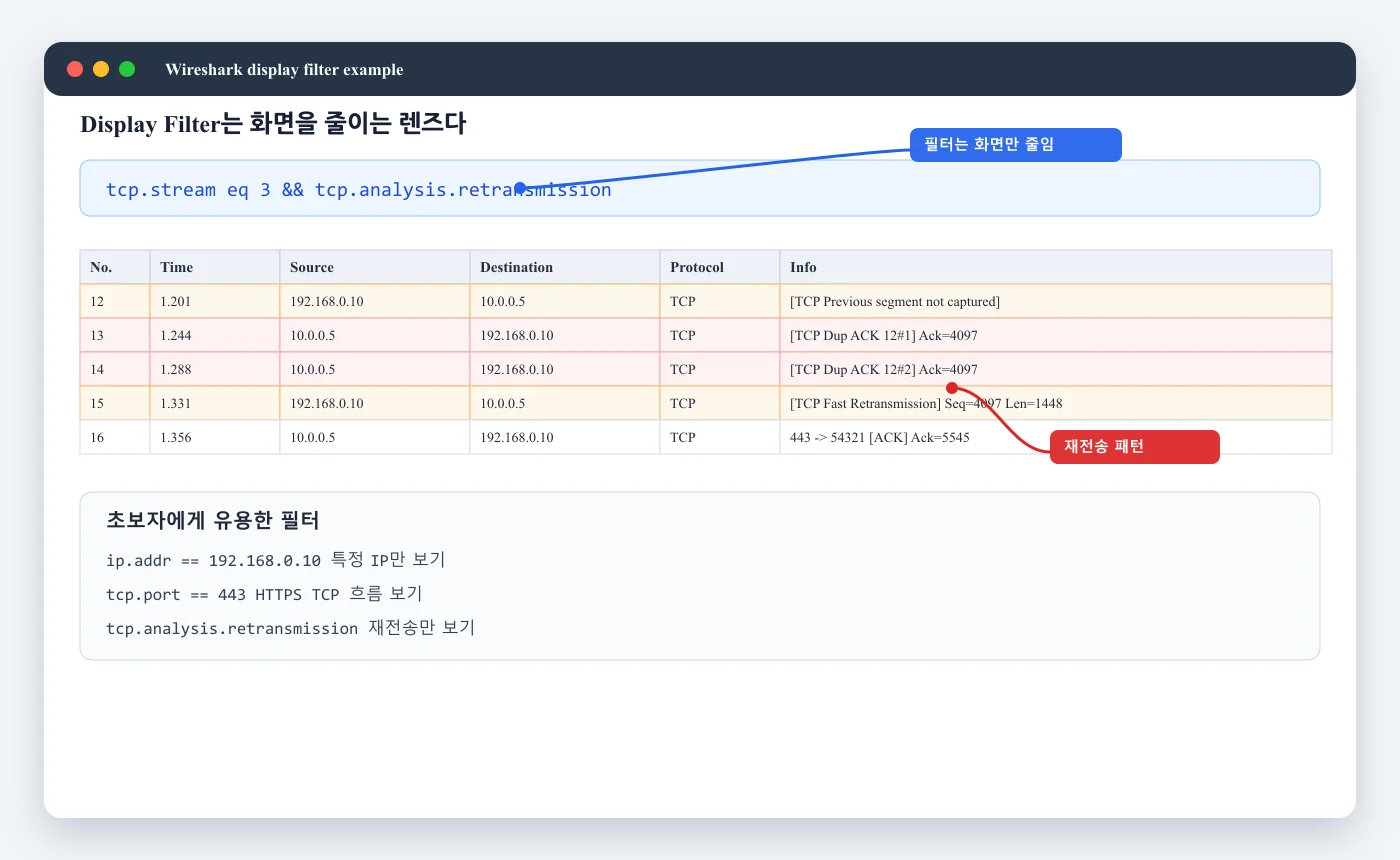Click destination 192.168.0.10 in packet 14 row
Viewport: 1400px width, 860px height.
[565, 369]
